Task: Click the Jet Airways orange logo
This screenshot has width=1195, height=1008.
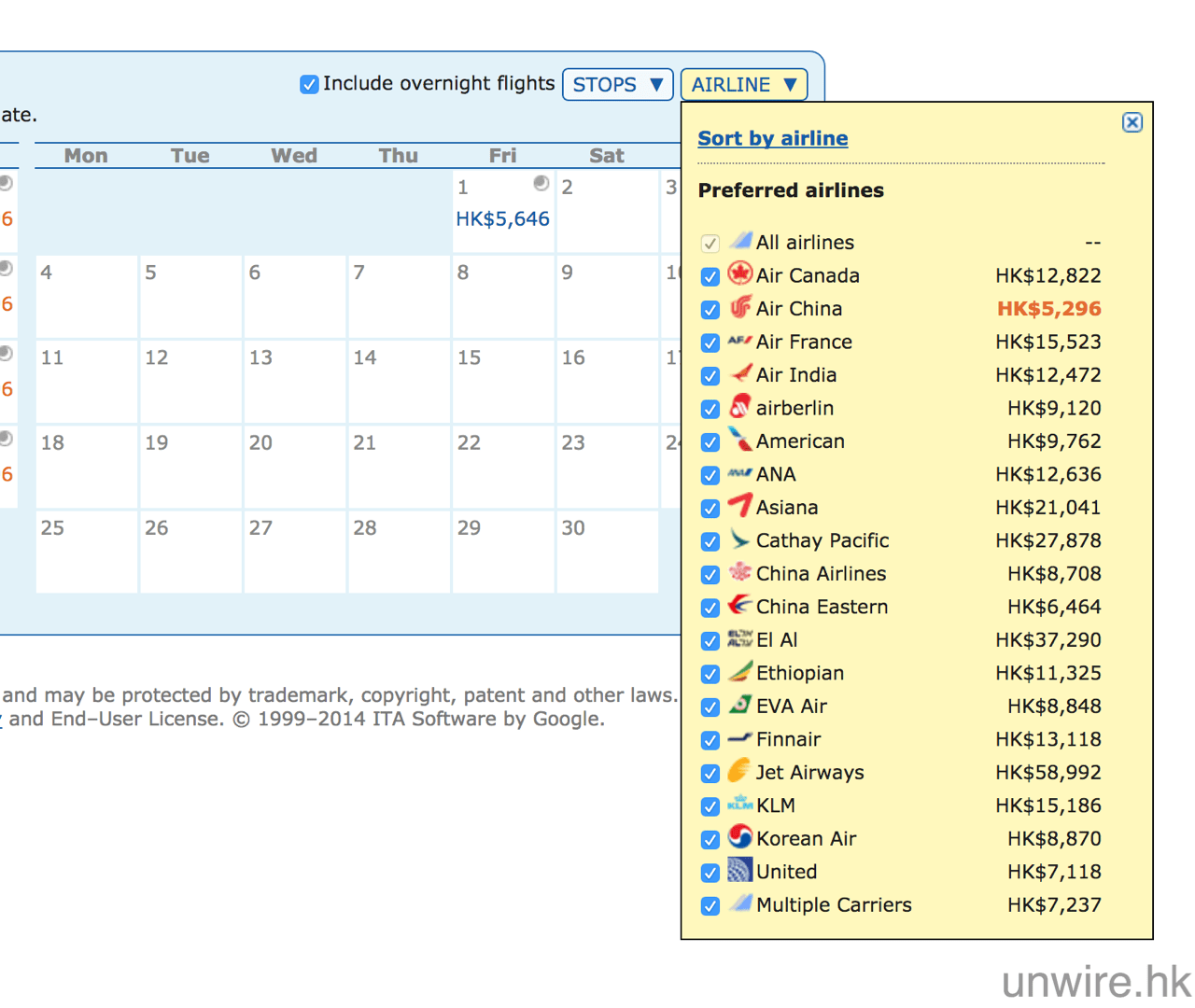Action: [x=739, y=771]
